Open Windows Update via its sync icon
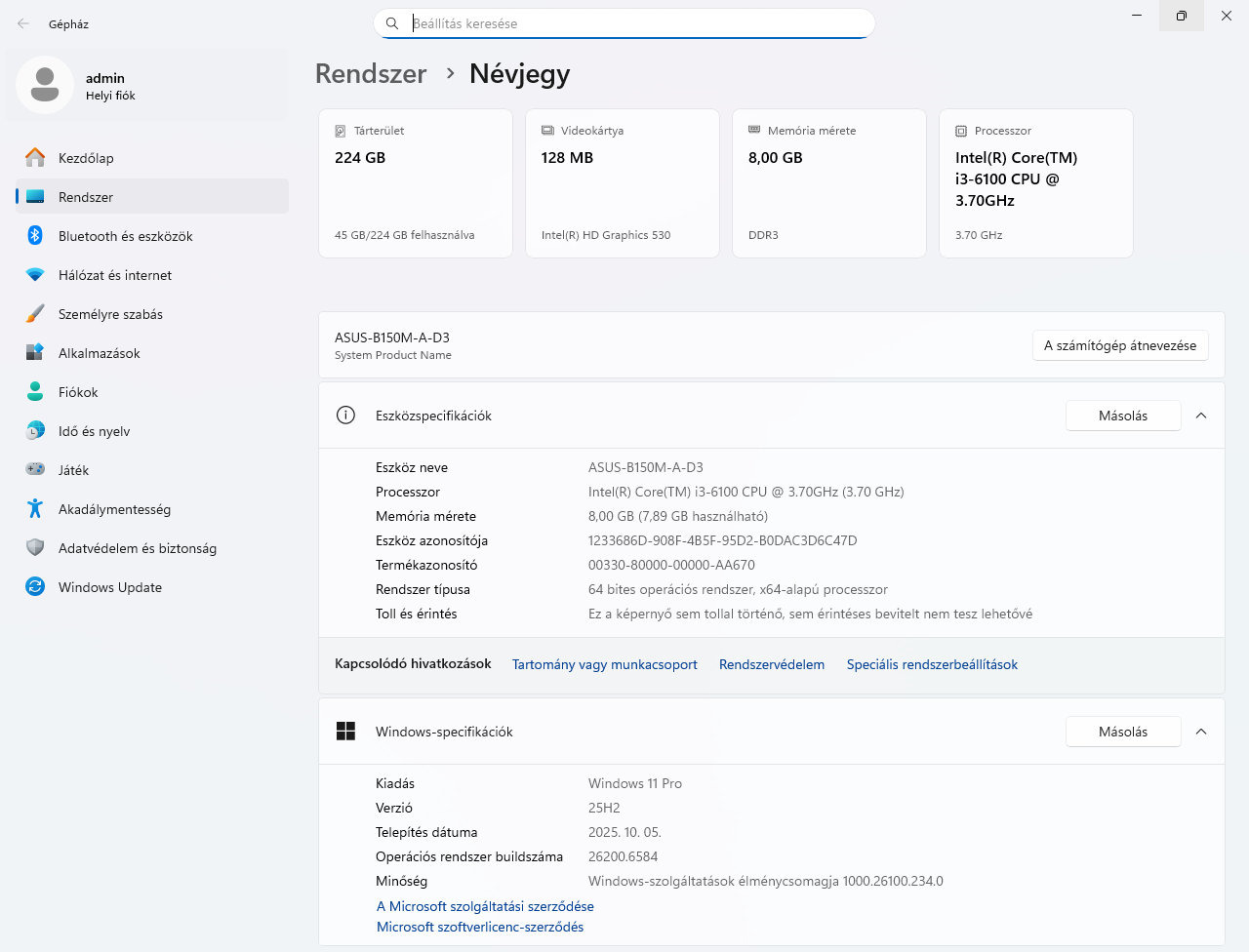The width and height of the screenshot is (1249, 952). [35, 586]
